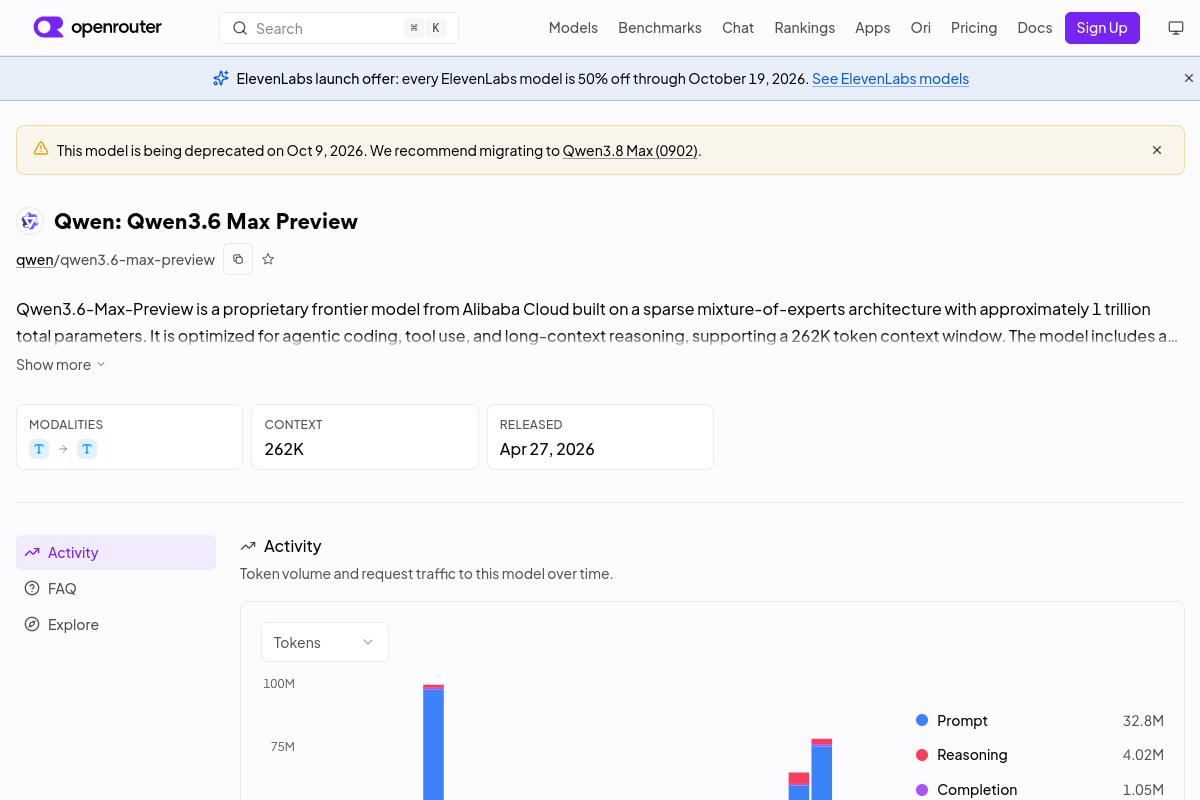This screenshot has width=1200, height=800.
Task: Open Ori from the top navigation
Action: 920,28
